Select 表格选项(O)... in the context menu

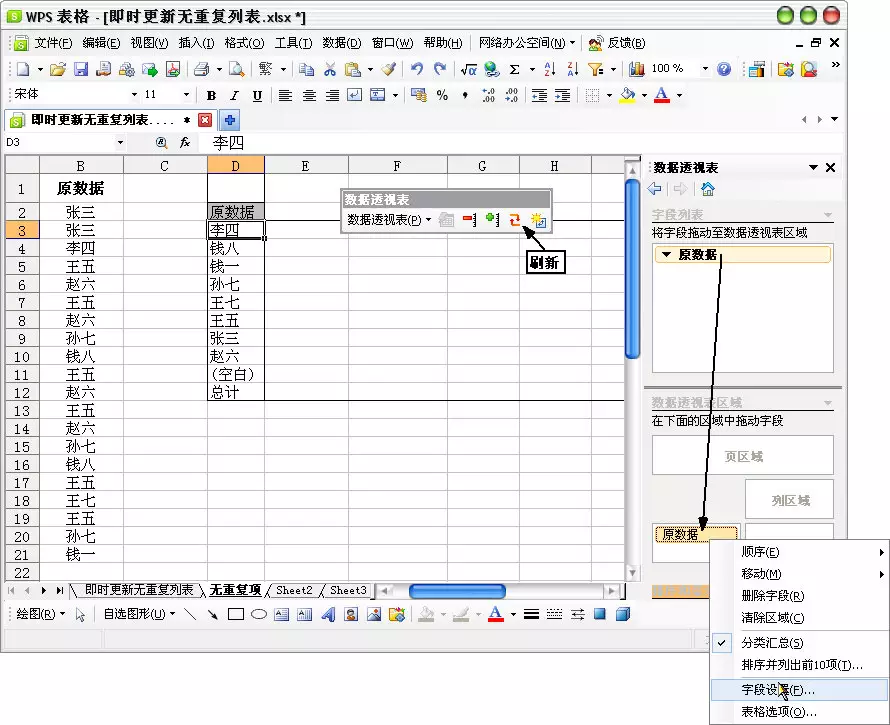798,711
